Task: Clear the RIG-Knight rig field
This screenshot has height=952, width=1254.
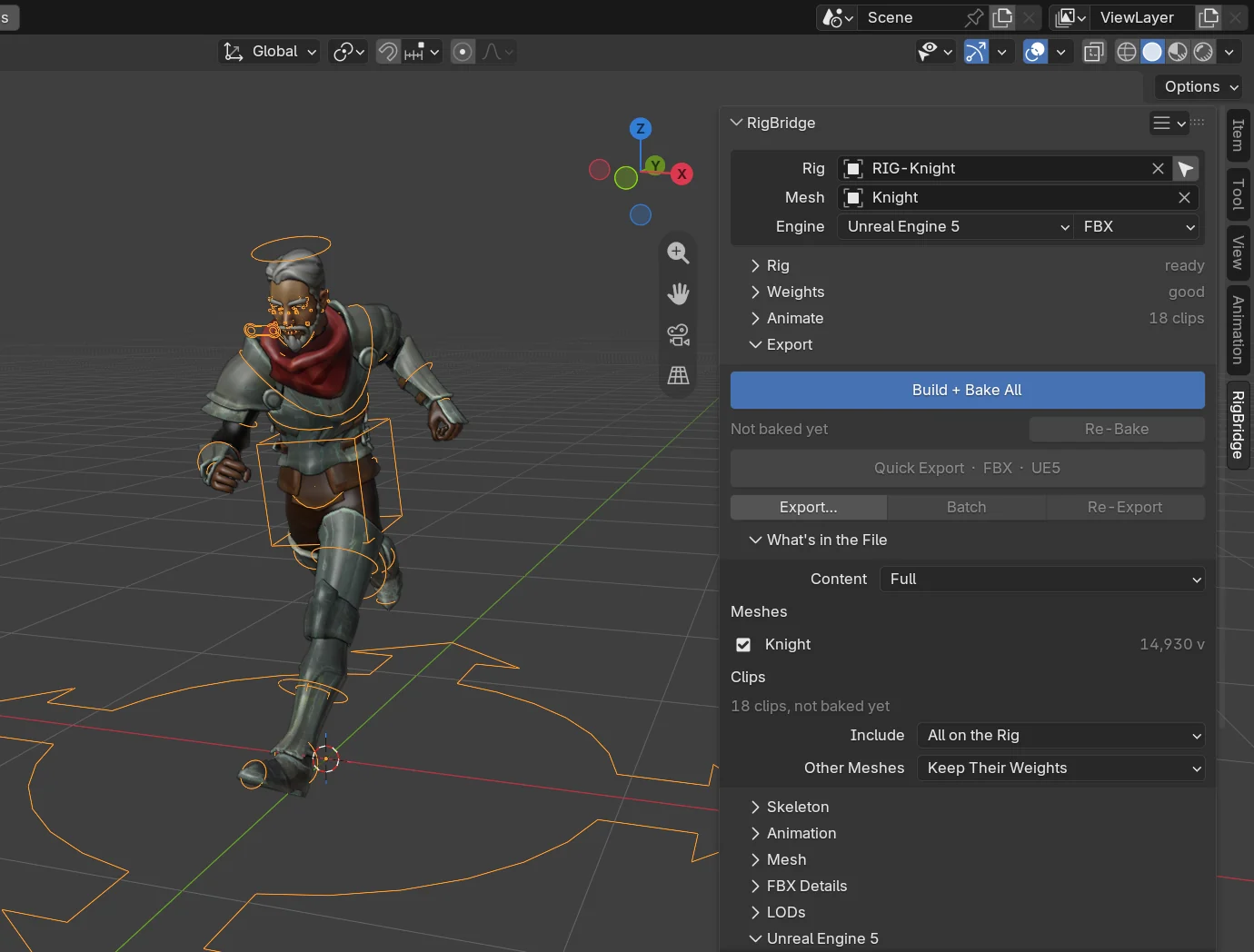Action: click(1158, 169)
